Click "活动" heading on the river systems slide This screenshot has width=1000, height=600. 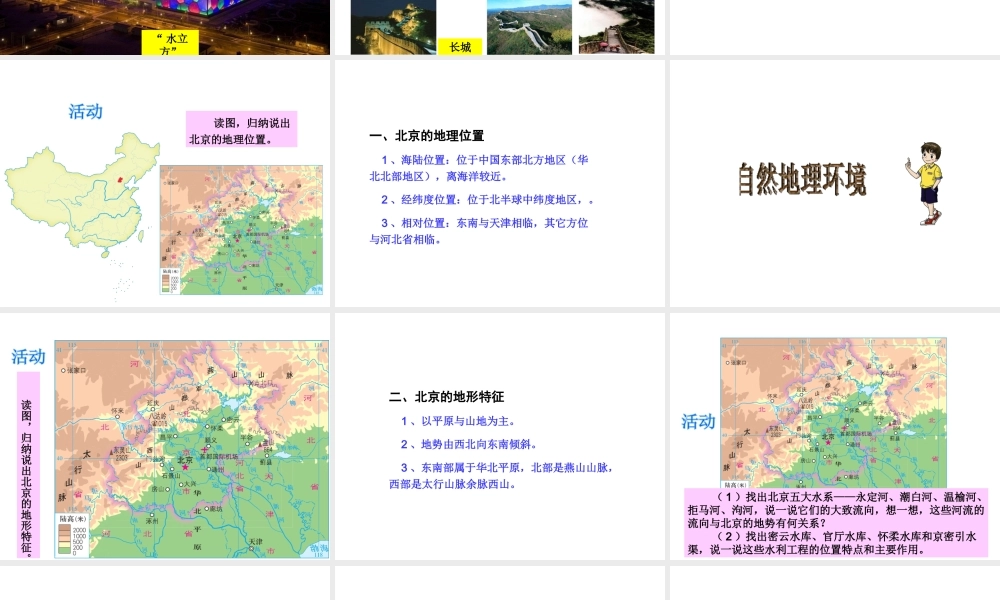pos(698,421)
